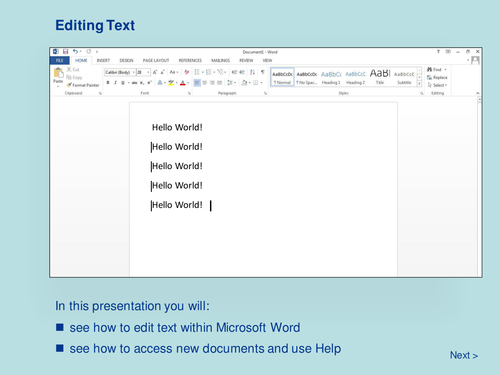The image size is (500, 375).
Task: Open Ribbon Display Options in title bar
Action: [x=448, y=52]
